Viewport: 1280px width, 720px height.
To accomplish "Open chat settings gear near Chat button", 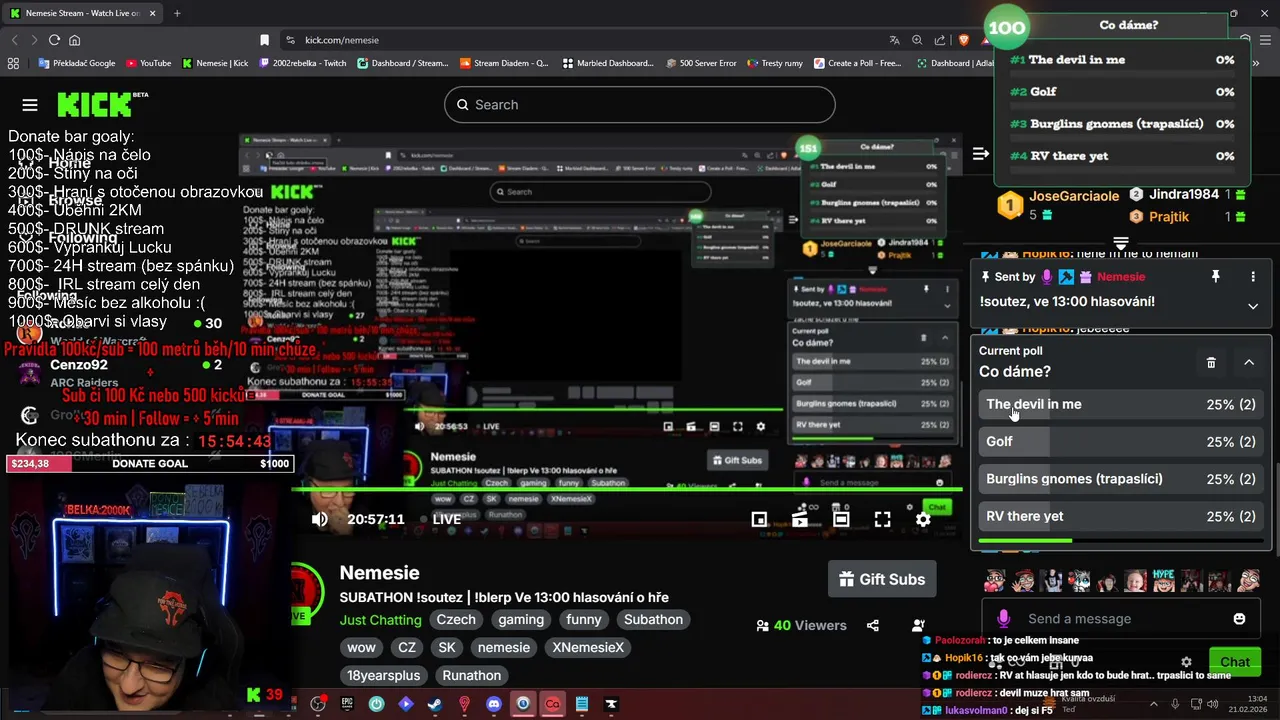I will 1186,662.
